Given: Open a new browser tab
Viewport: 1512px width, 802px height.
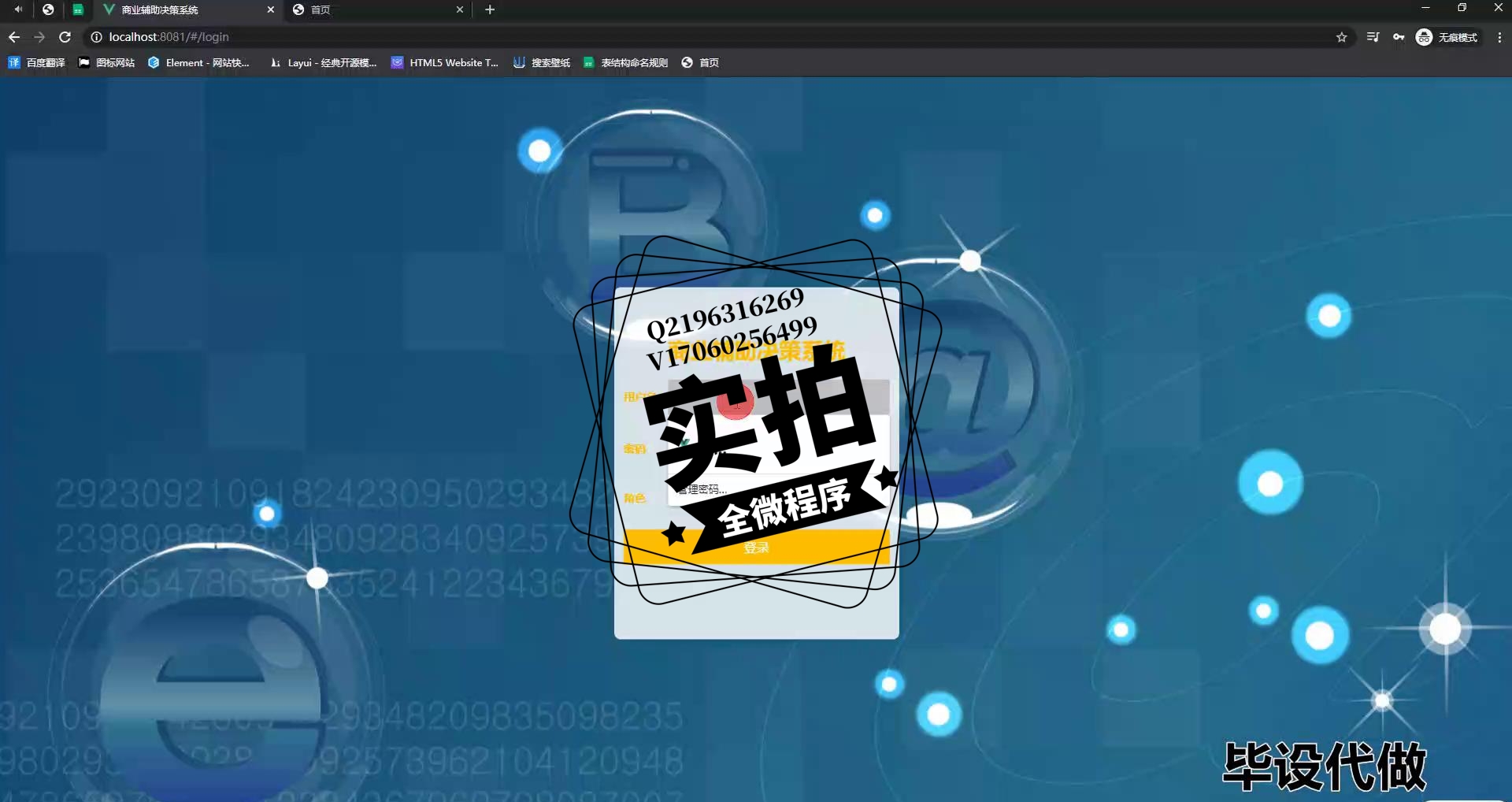Looking at the screenshot, I should [490, 9].
